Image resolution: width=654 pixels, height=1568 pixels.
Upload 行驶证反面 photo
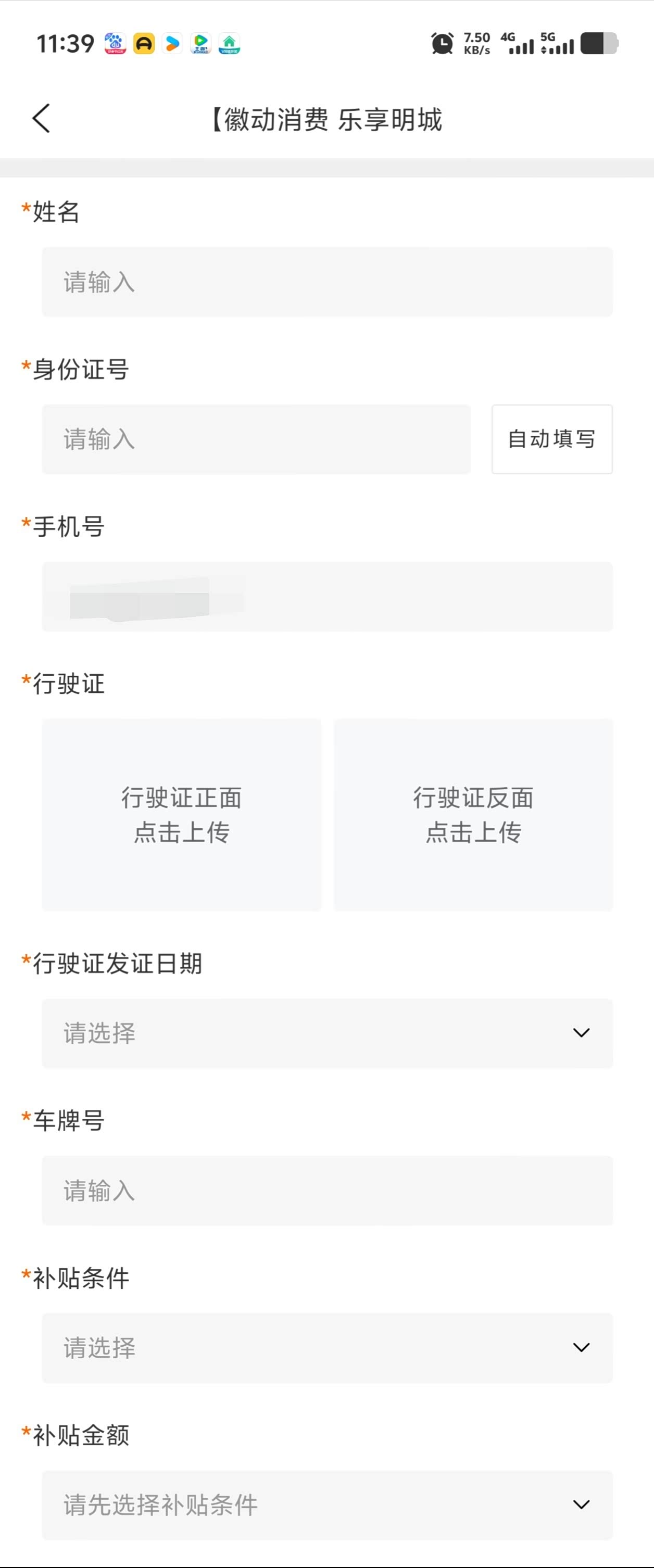pos(473,814)
